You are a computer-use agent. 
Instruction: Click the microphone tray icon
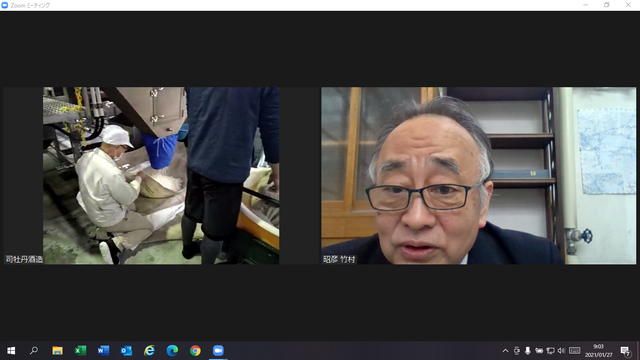click(x=528, y=351)
